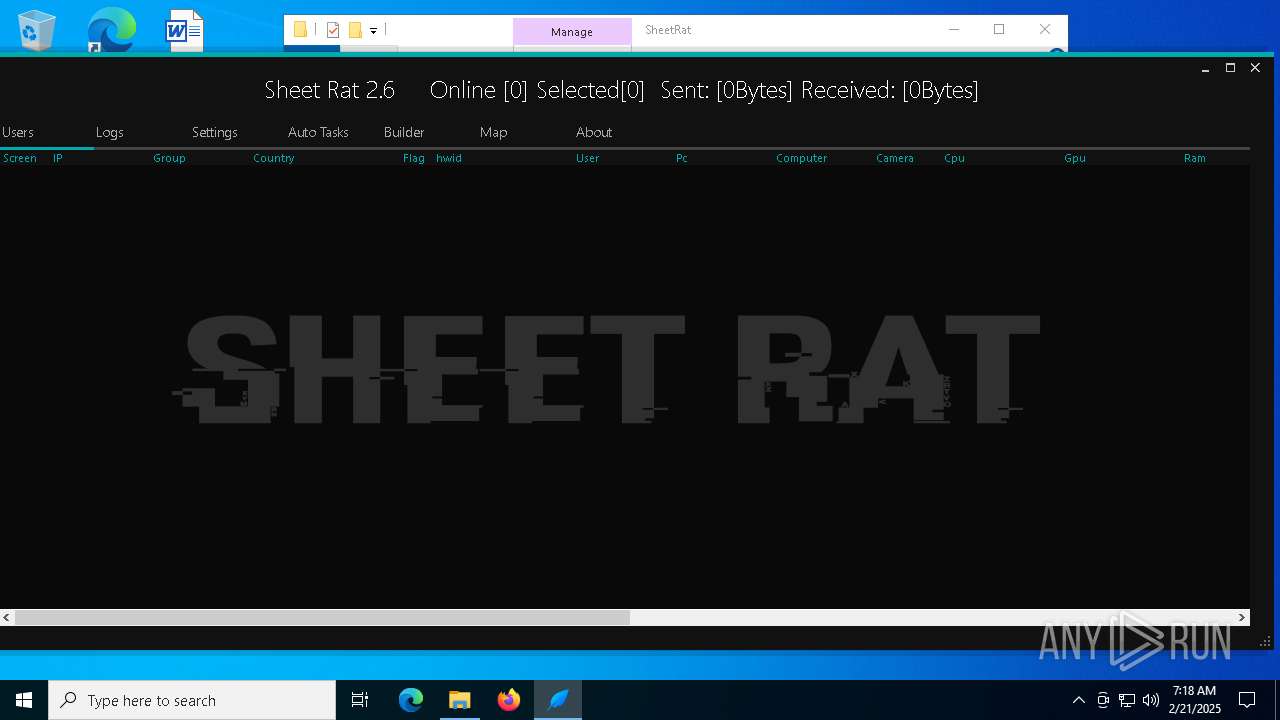Open the taskbar clock and date
The width and height of the screenshot is (1280, 720).
click(1195, 700)
